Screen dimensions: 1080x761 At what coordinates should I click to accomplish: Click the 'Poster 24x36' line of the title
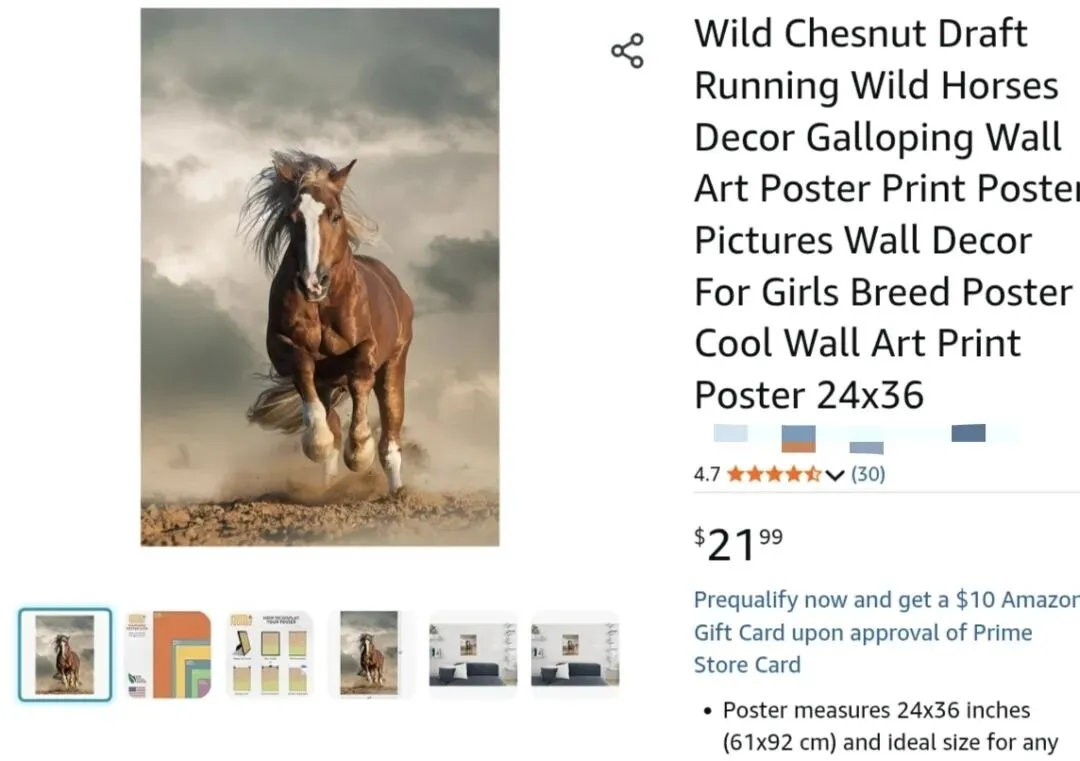(809, 395)
